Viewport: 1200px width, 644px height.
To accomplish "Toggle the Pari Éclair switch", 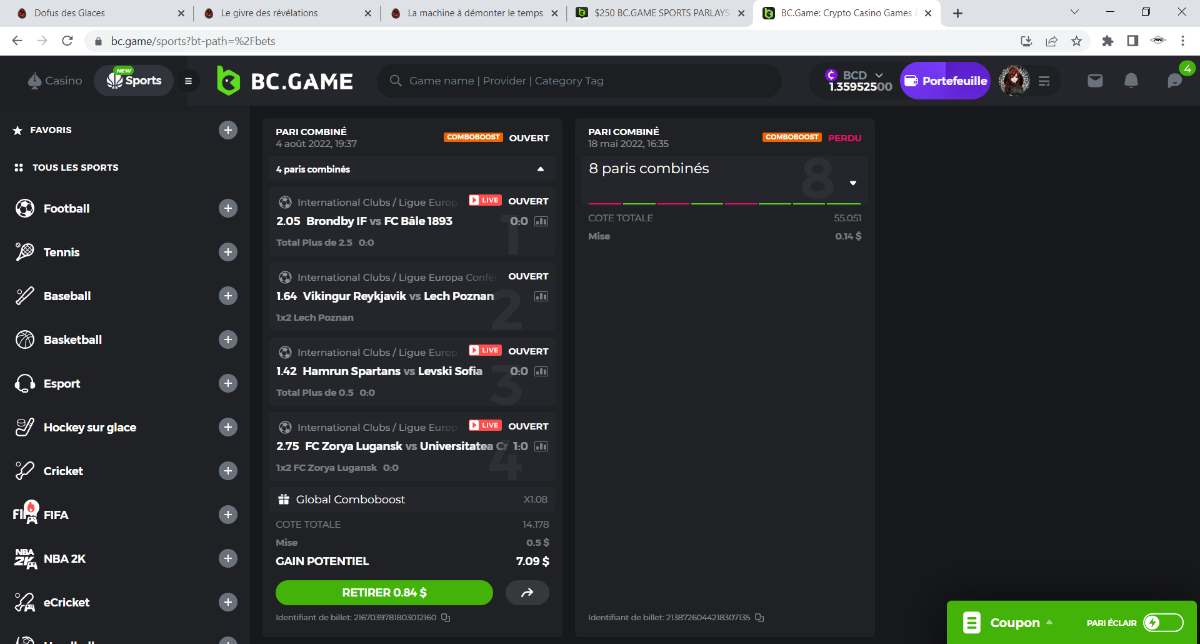I will pos(1163,622).
